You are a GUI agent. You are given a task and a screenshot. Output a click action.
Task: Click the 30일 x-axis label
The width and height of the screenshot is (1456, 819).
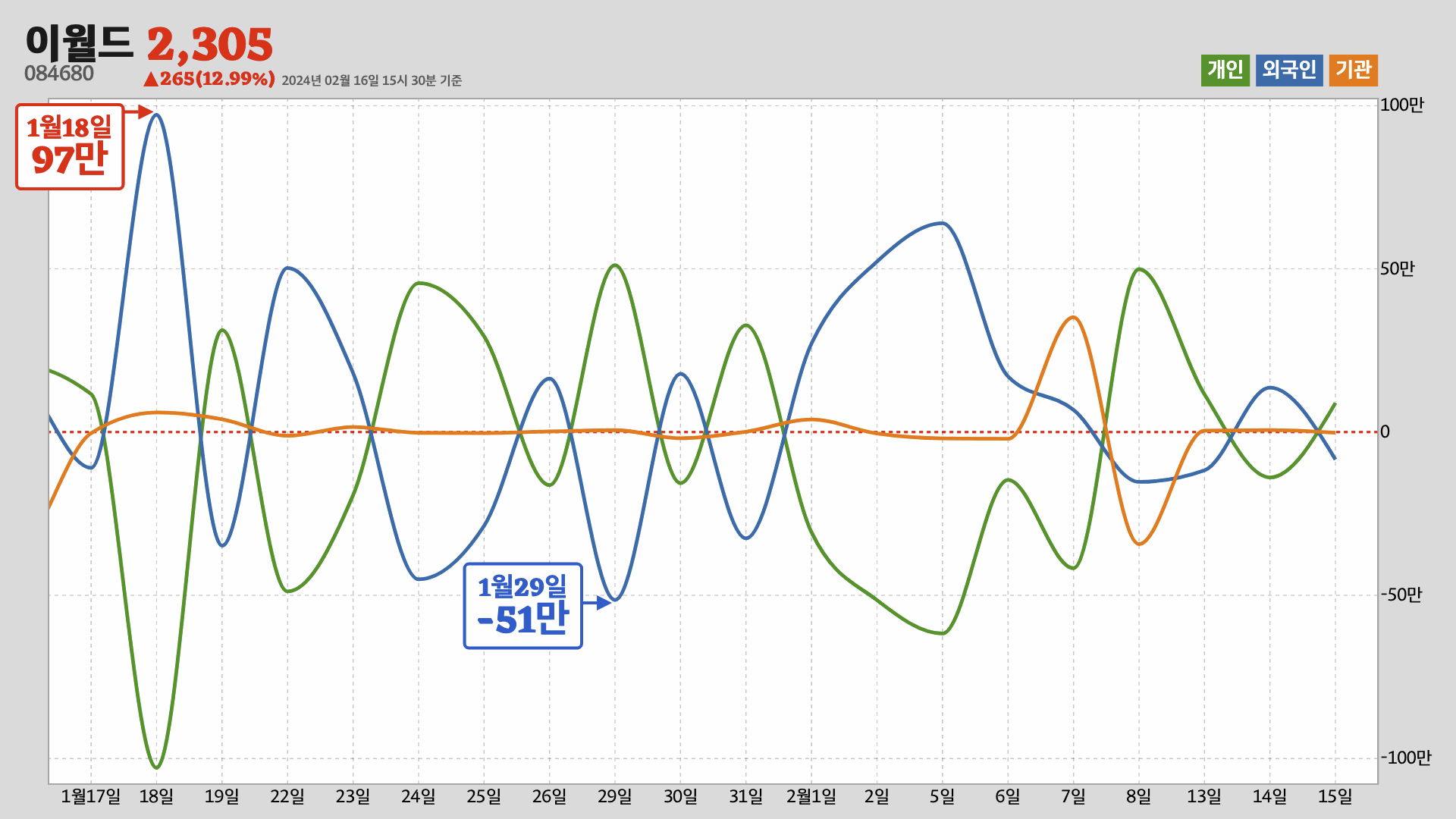coord(680,797)
